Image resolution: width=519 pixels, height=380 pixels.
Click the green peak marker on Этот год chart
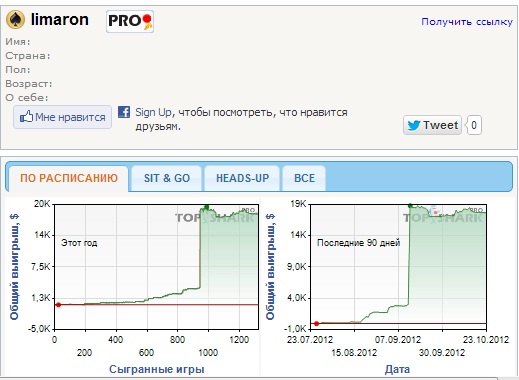coord(206,207)
